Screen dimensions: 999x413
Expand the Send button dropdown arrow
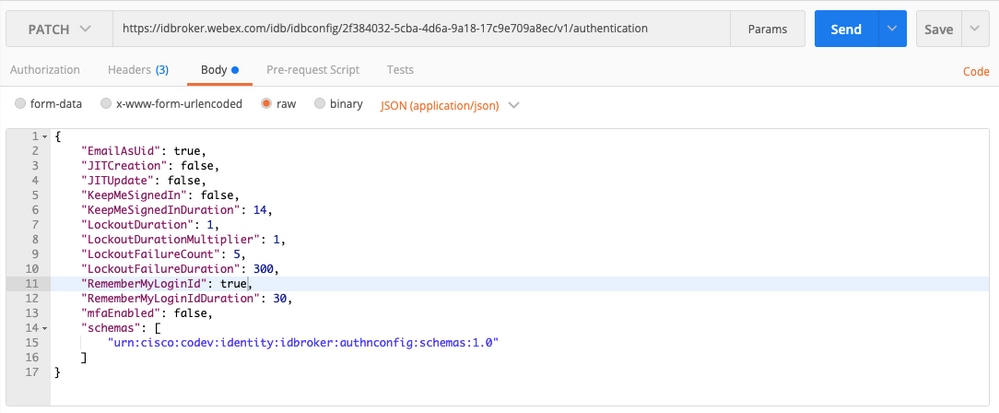pos(892,29)
